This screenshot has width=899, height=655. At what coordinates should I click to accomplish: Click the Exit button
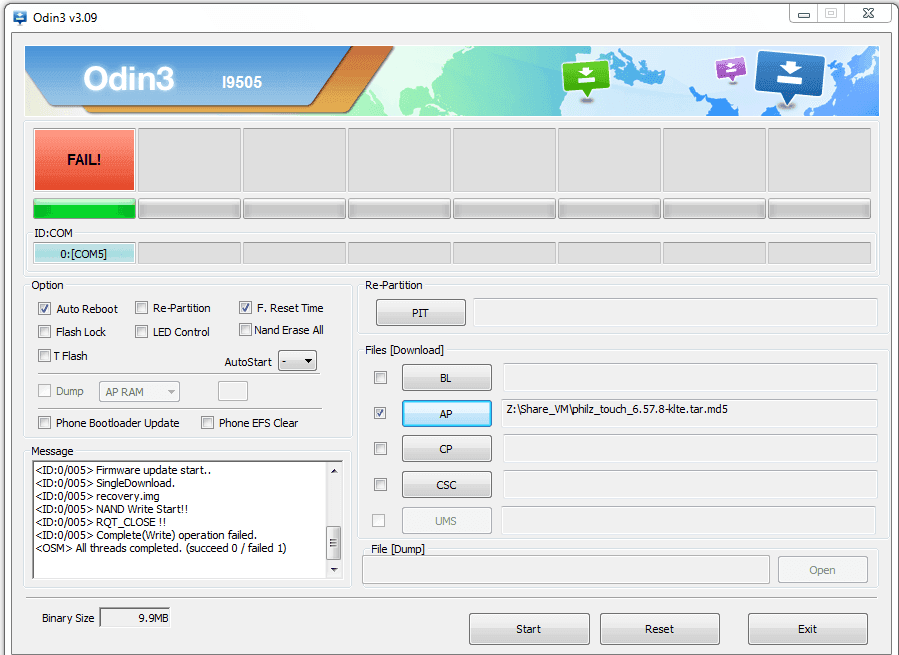click(x=807, y=629)
